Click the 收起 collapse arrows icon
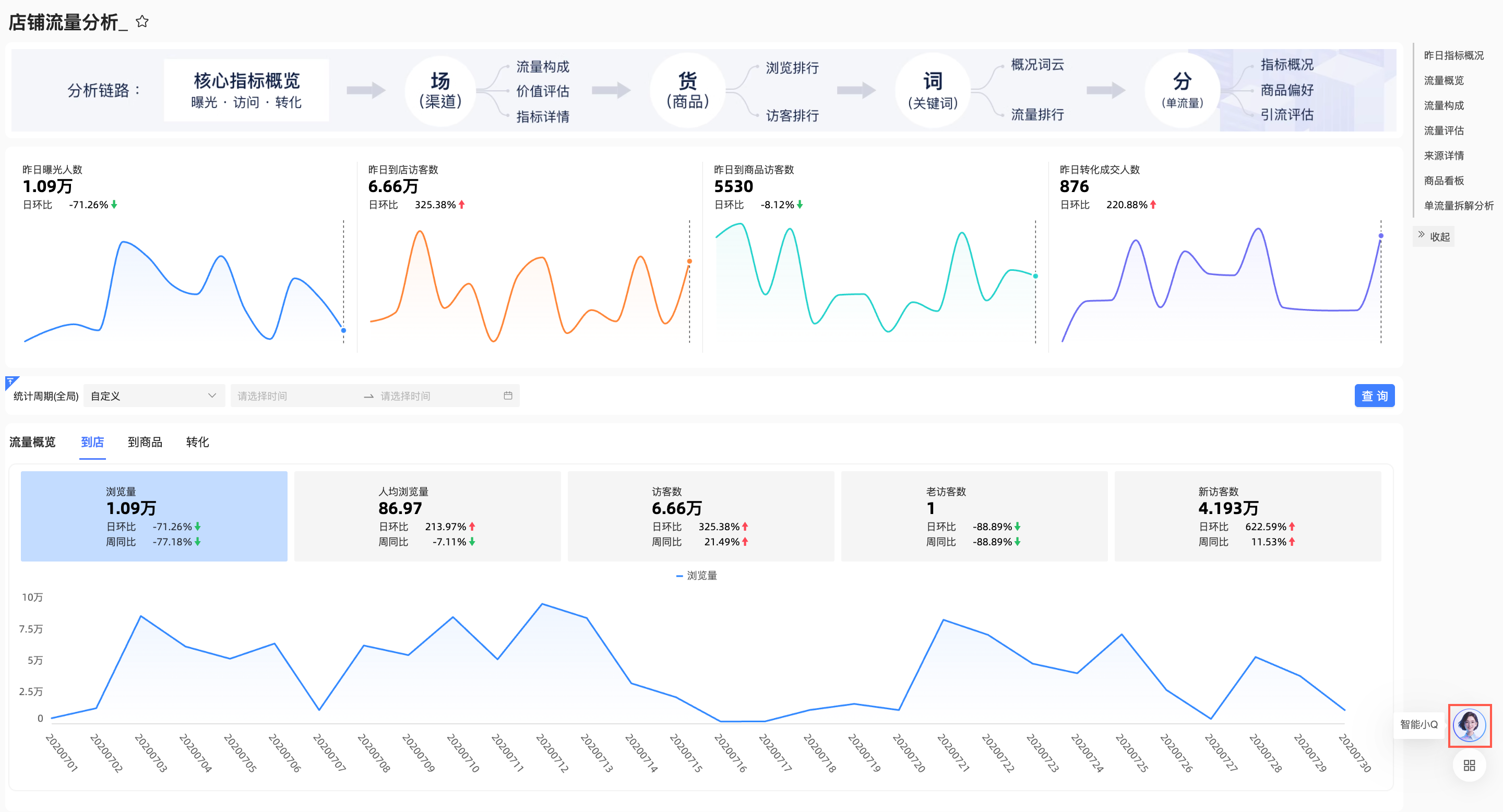This screenshot has height=812, width=1503. [x=1421, y=235]
